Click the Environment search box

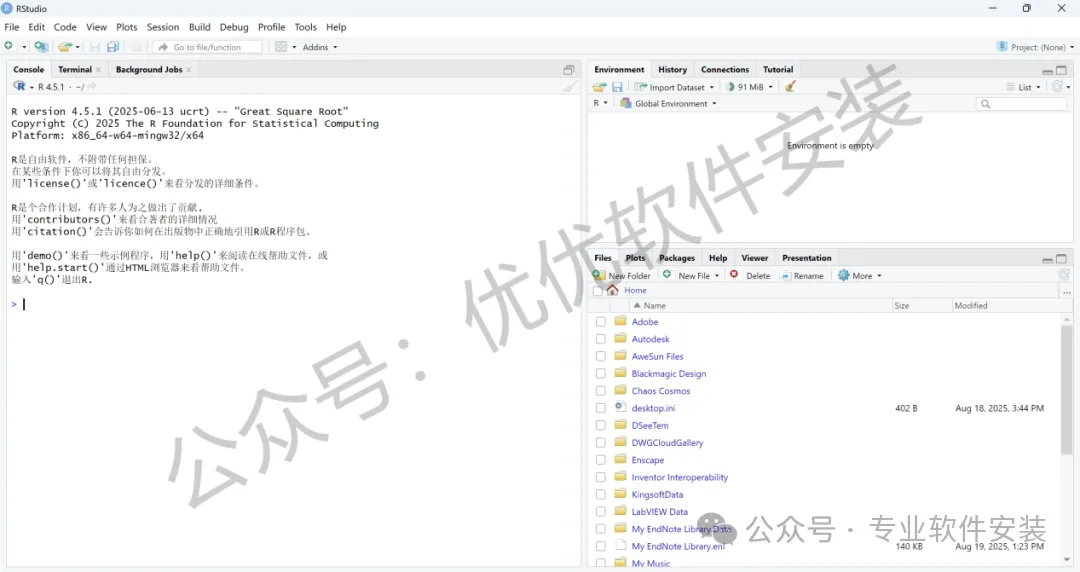(x=1022, y=103)
